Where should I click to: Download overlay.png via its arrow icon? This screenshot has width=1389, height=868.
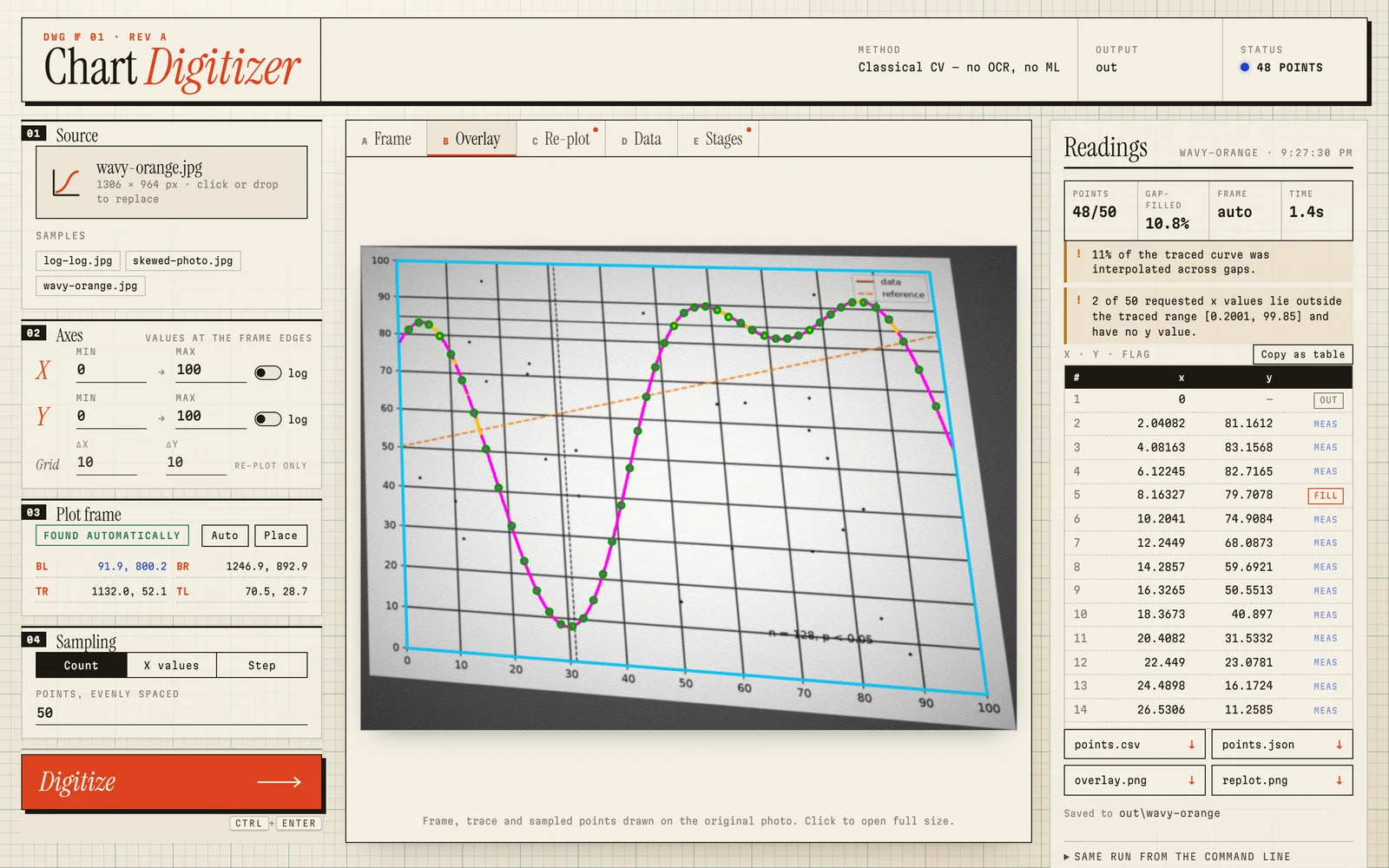(1191, 780)
